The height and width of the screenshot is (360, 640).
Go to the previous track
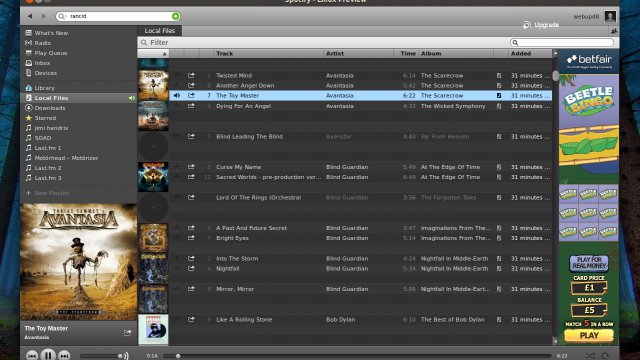point(32,356)
